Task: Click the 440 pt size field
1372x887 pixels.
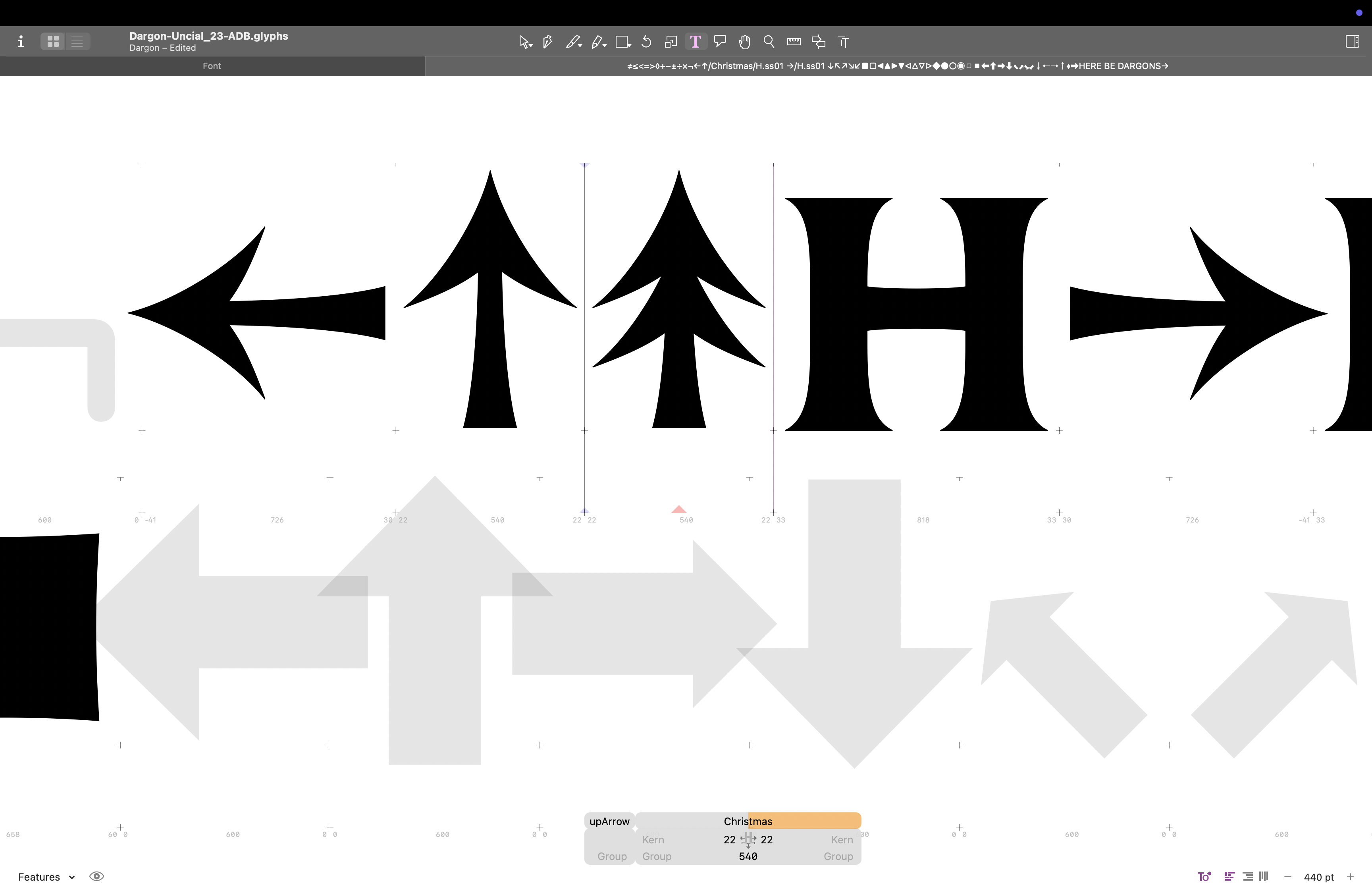Action: [x=1318, y=877]
